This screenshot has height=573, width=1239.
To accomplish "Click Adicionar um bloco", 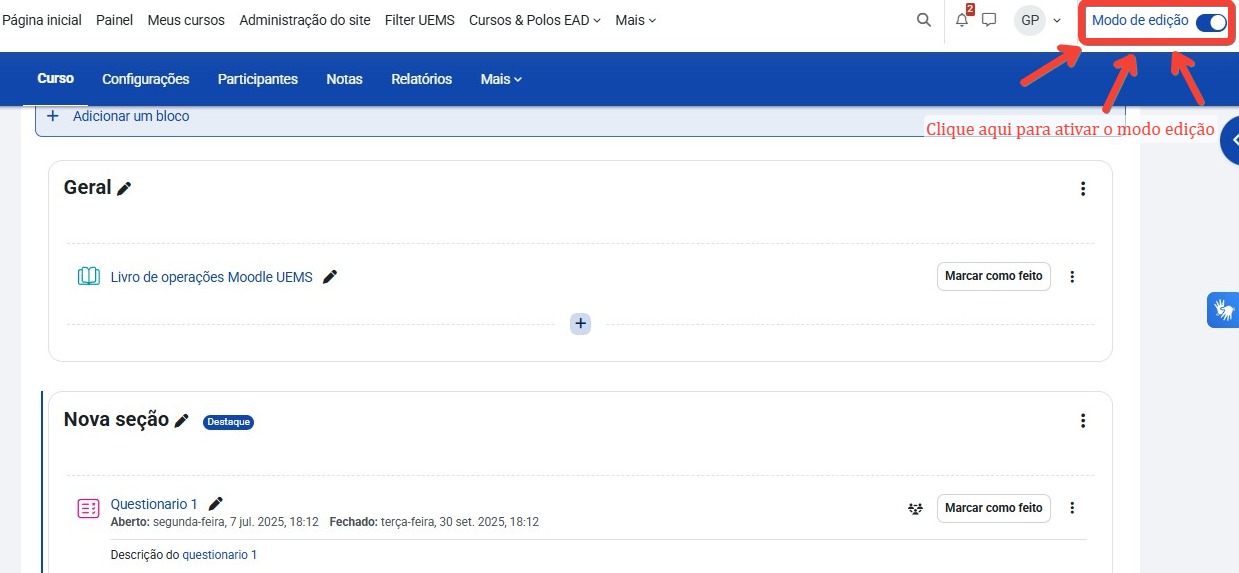I will click(131, 116).
